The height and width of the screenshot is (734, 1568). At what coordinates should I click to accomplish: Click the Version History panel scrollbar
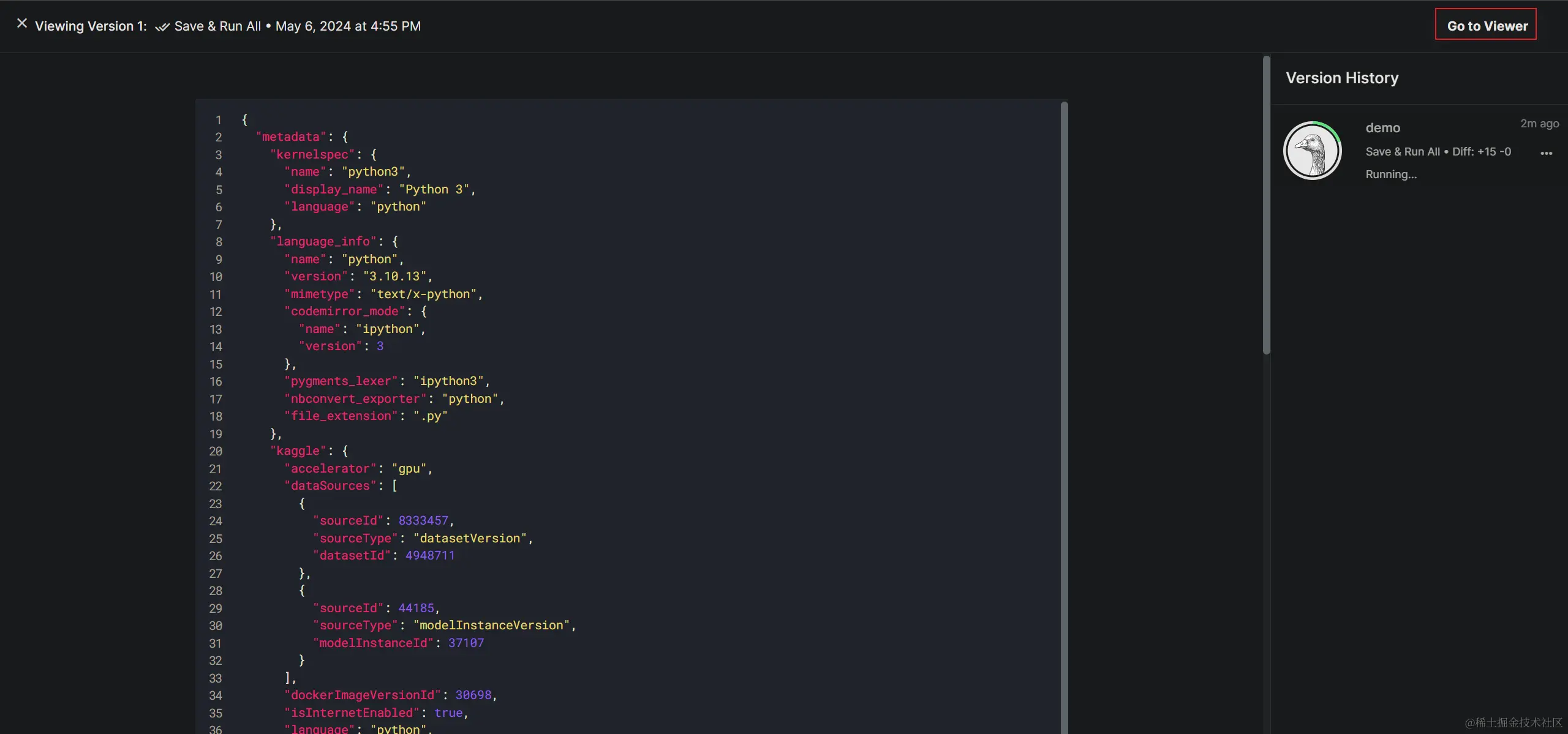(x=1266, y=205)
